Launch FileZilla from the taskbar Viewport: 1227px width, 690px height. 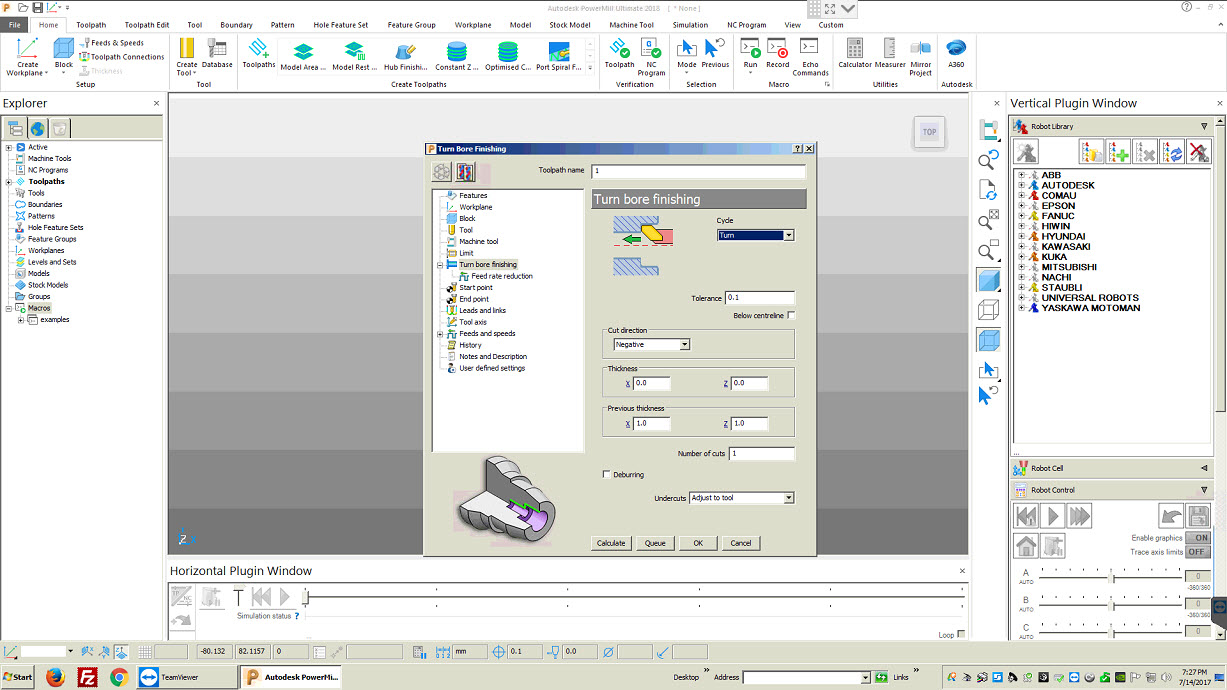point(87,677)
